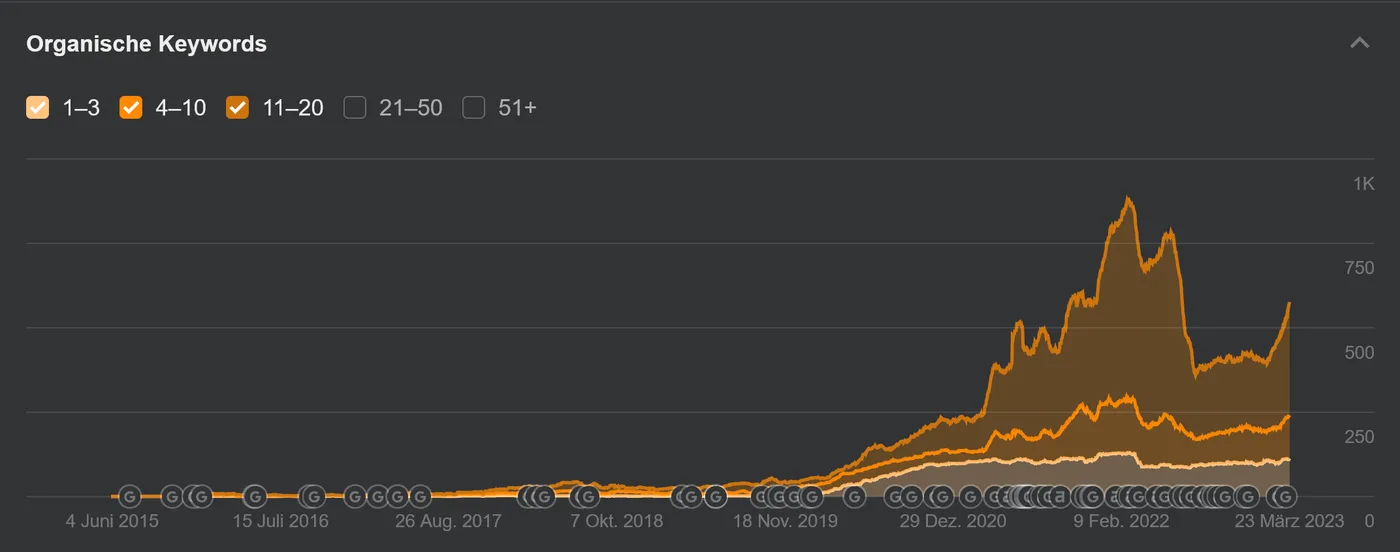Select 'a' update marker just left of 9 Feb. 2022
This screenshot has width=1400, height=552.
(1058, 496)
